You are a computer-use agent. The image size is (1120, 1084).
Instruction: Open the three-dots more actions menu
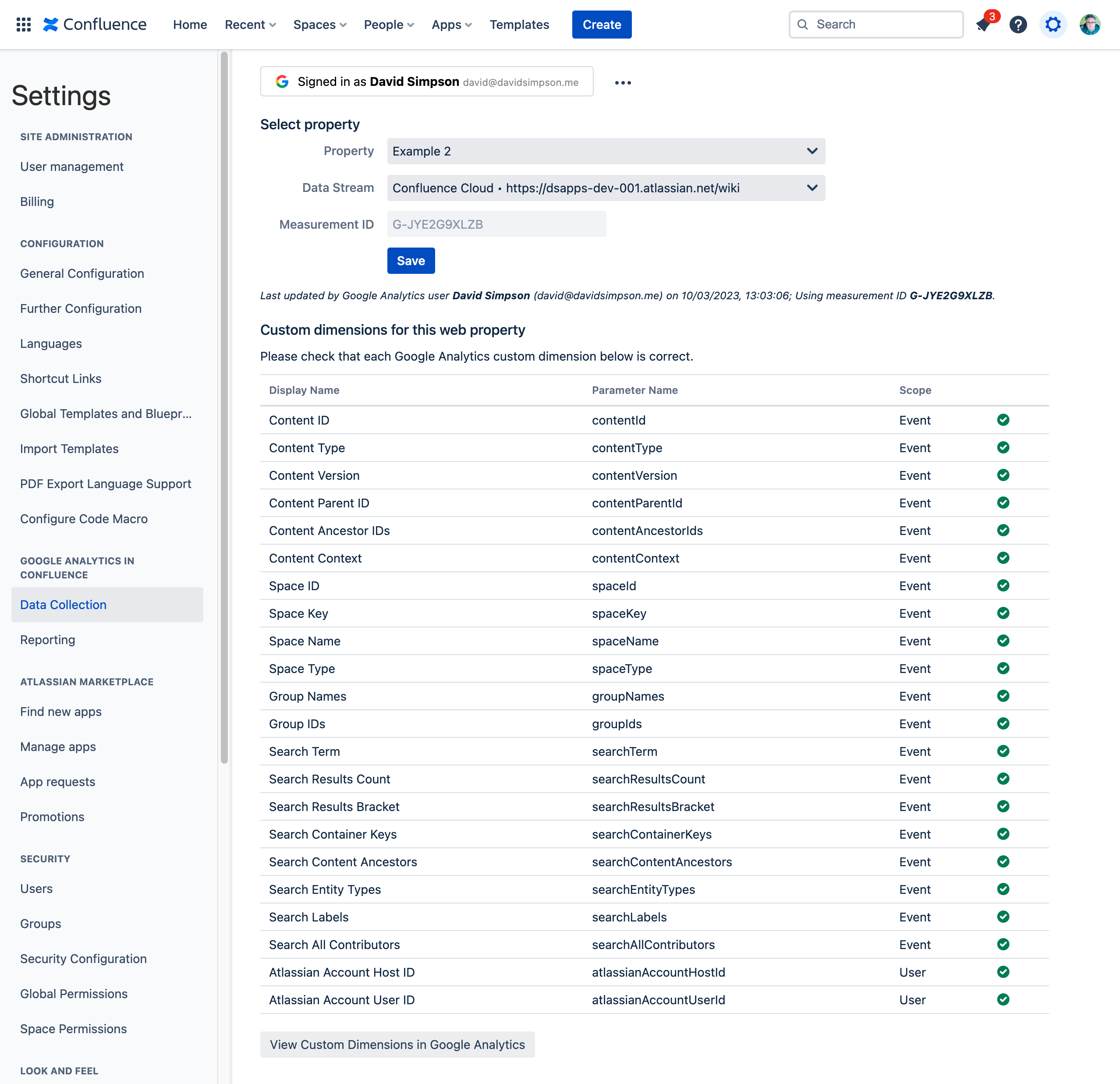[622, 83]
